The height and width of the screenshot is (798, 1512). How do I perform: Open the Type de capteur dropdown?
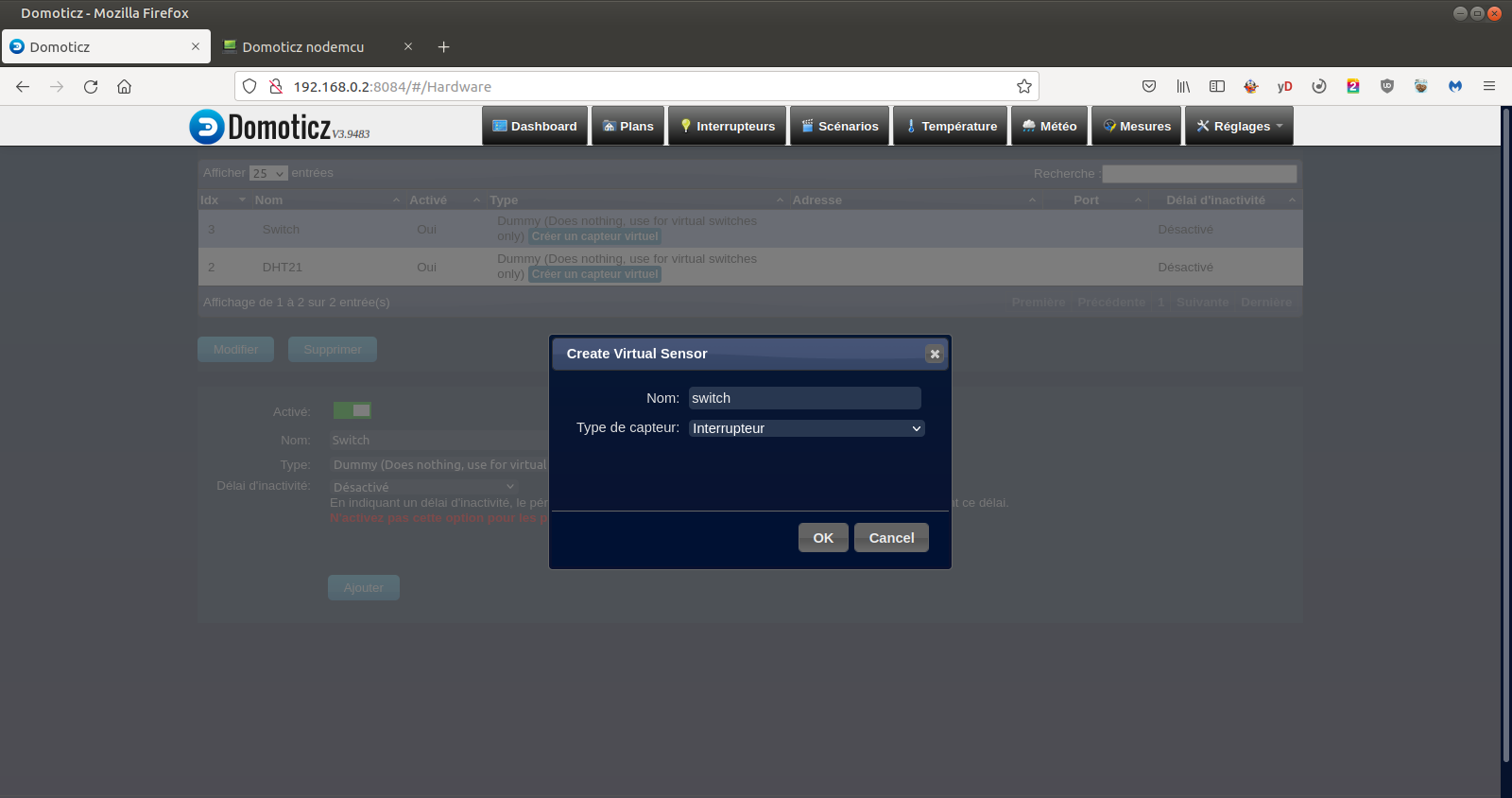(x=806, y=428)
